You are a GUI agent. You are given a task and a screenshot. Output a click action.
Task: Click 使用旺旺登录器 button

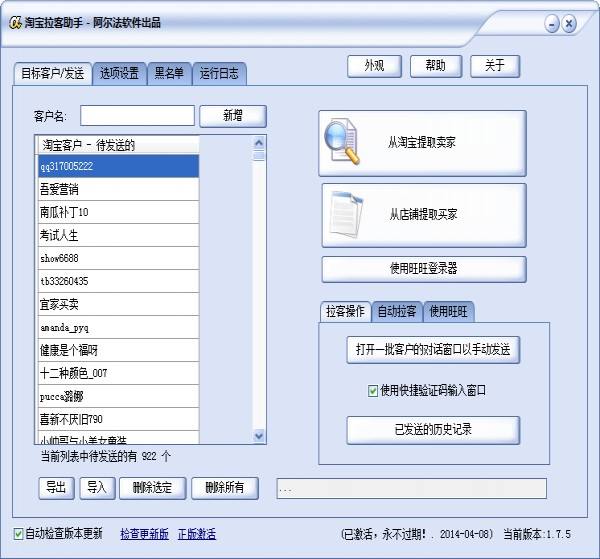[x=424, y=269]
